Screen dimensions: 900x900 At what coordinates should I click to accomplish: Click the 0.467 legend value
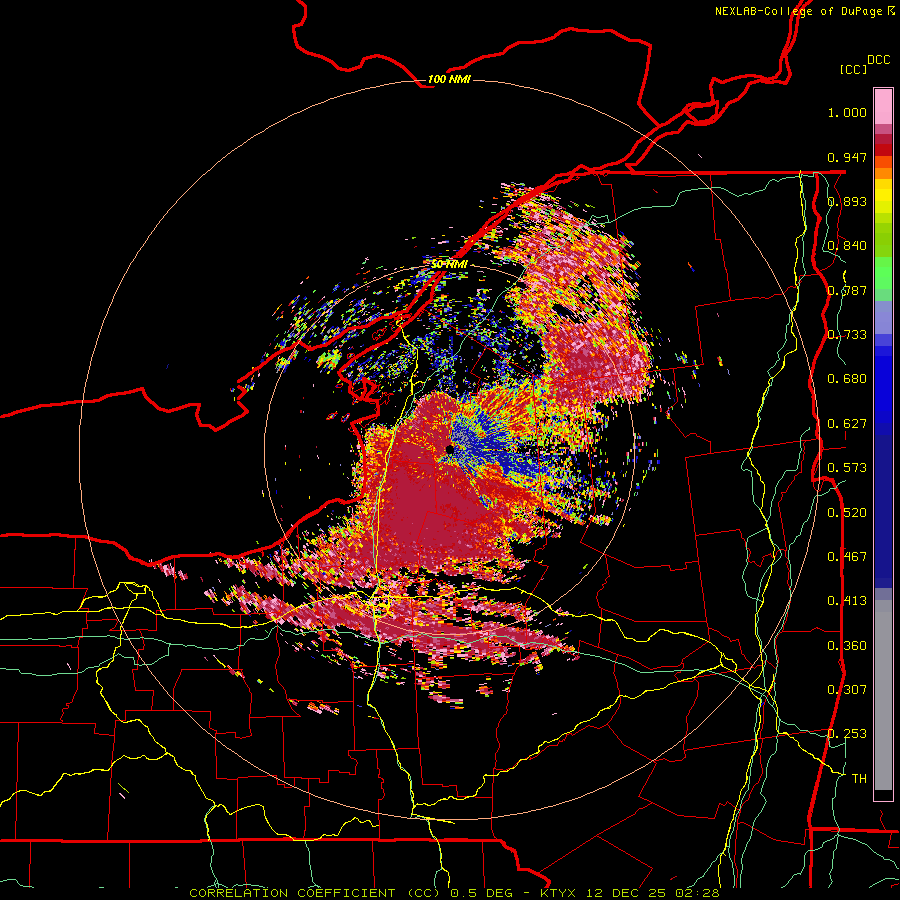click(x=847, y=557)
